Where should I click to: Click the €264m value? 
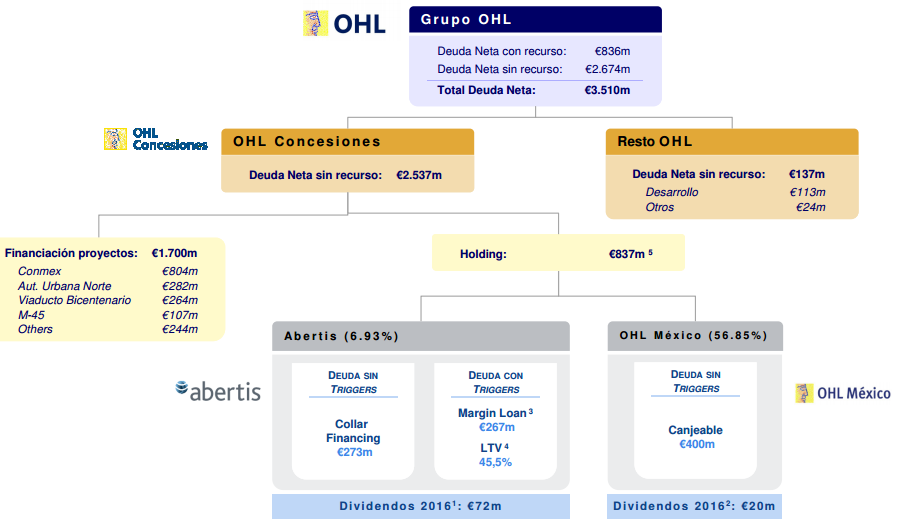(x=180, y=300)
